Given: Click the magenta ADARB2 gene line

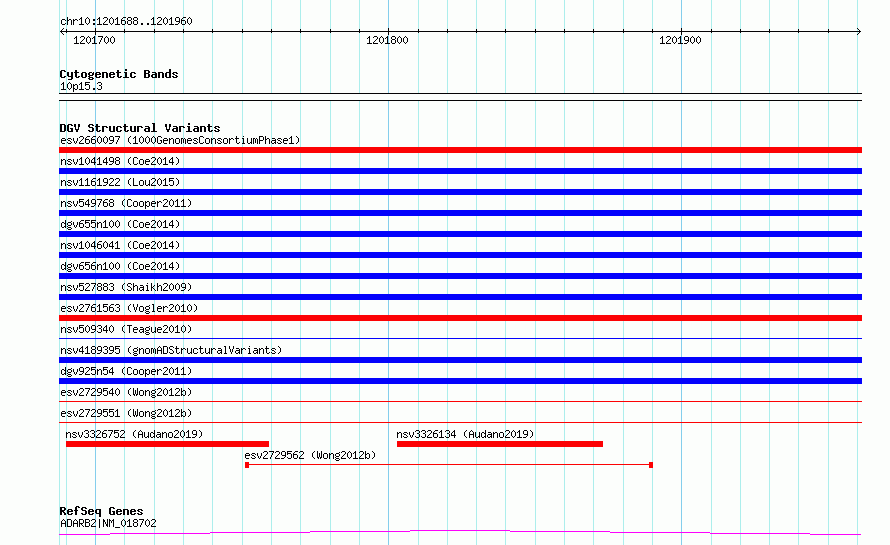Looking at the screenshot, I should pos(460,533).
